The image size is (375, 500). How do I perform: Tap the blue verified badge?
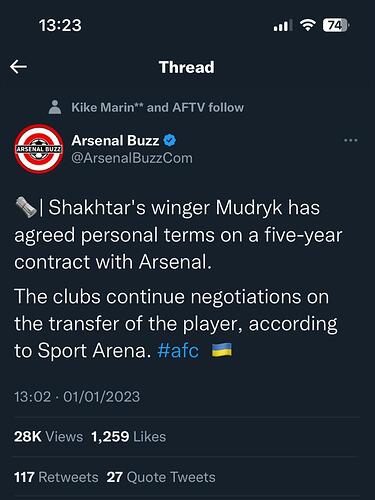(x=170, y=140)
